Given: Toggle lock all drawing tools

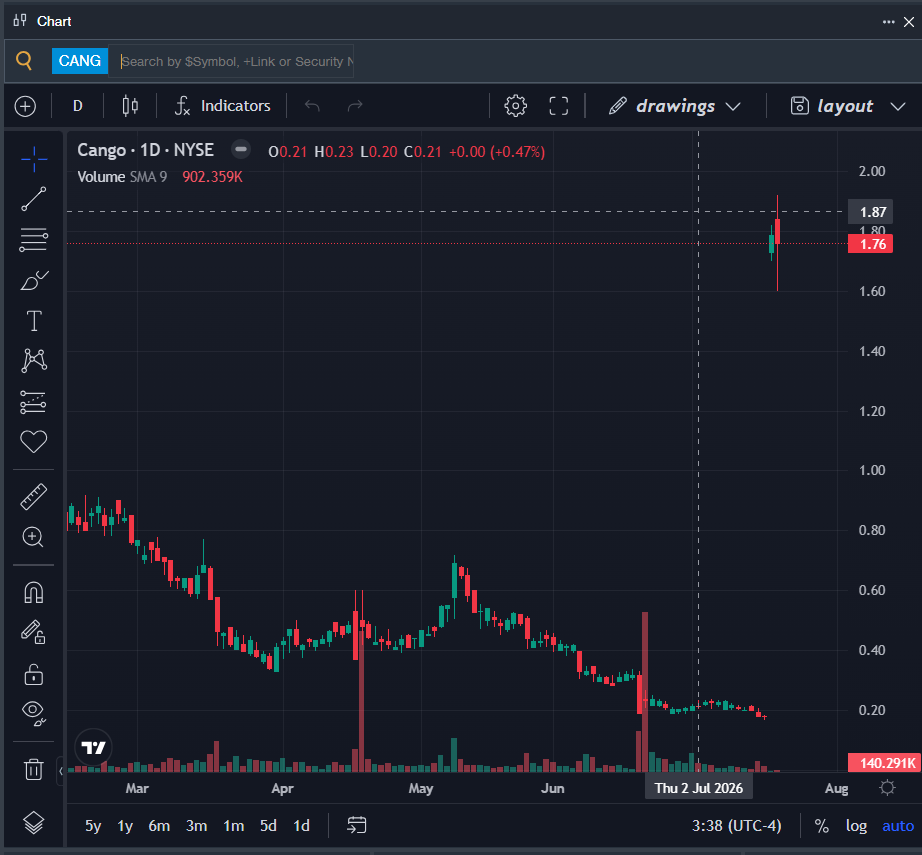Looking at the screenshot, I should click(x=34, y=674).
